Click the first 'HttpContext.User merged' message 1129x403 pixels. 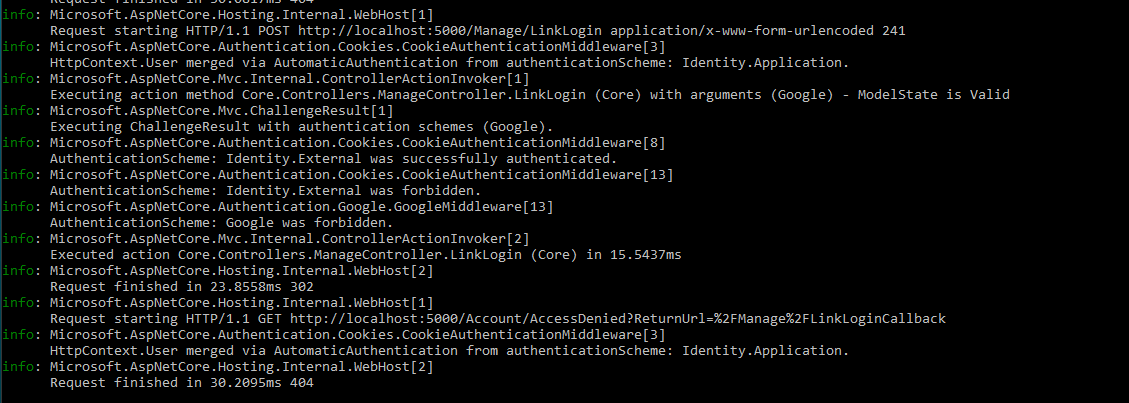449,63
